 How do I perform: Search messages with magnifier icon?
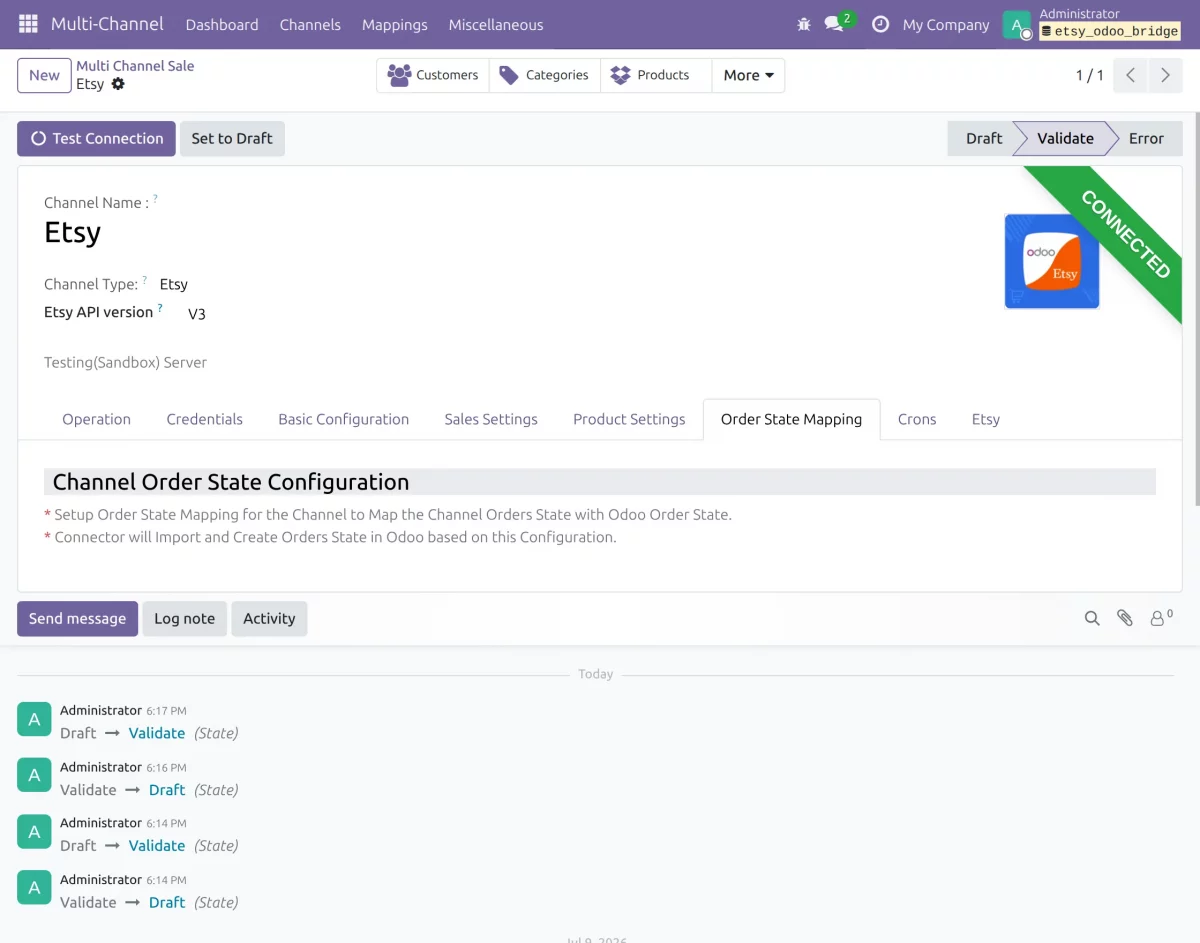click(x=1092, y=618)
